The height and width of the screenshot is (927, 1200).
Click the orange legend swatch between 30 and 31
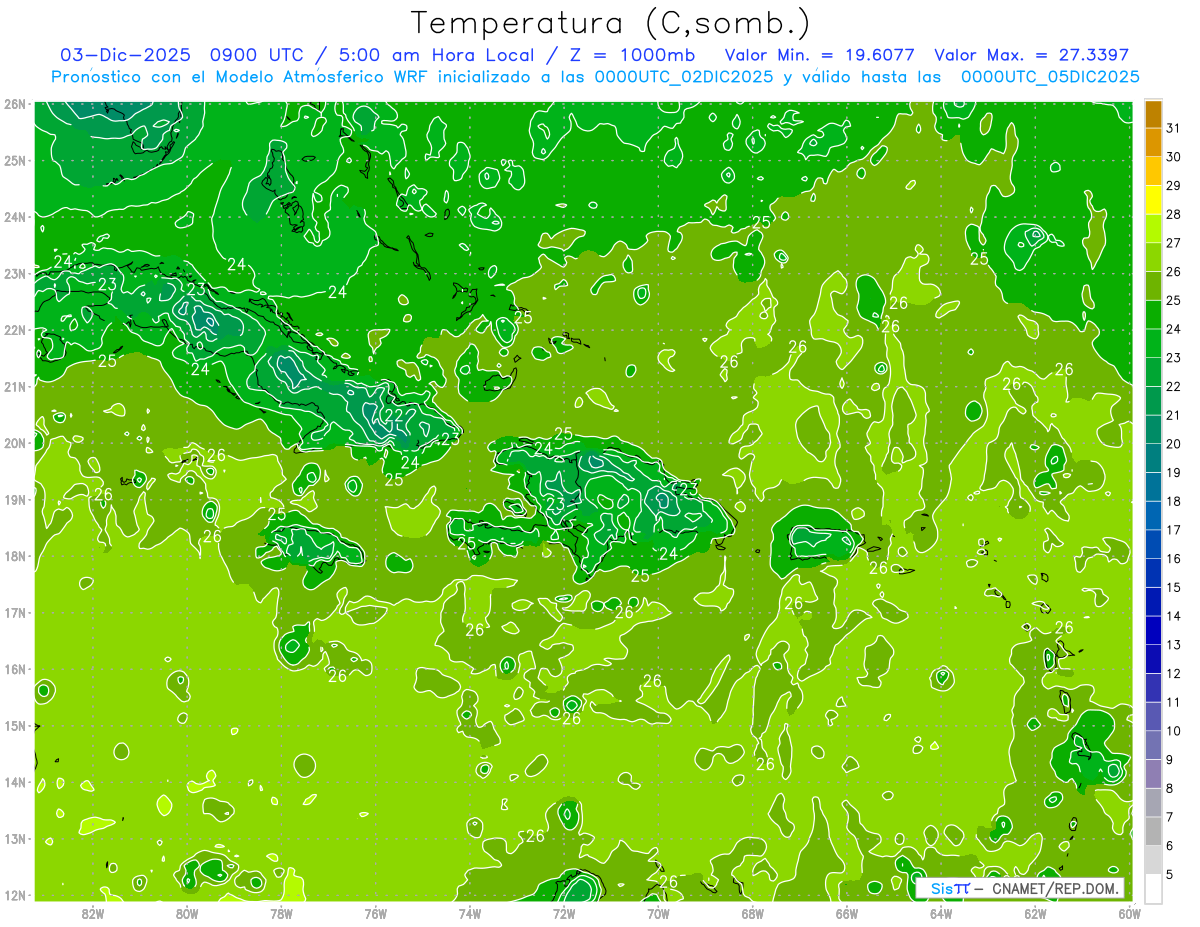1153,142
